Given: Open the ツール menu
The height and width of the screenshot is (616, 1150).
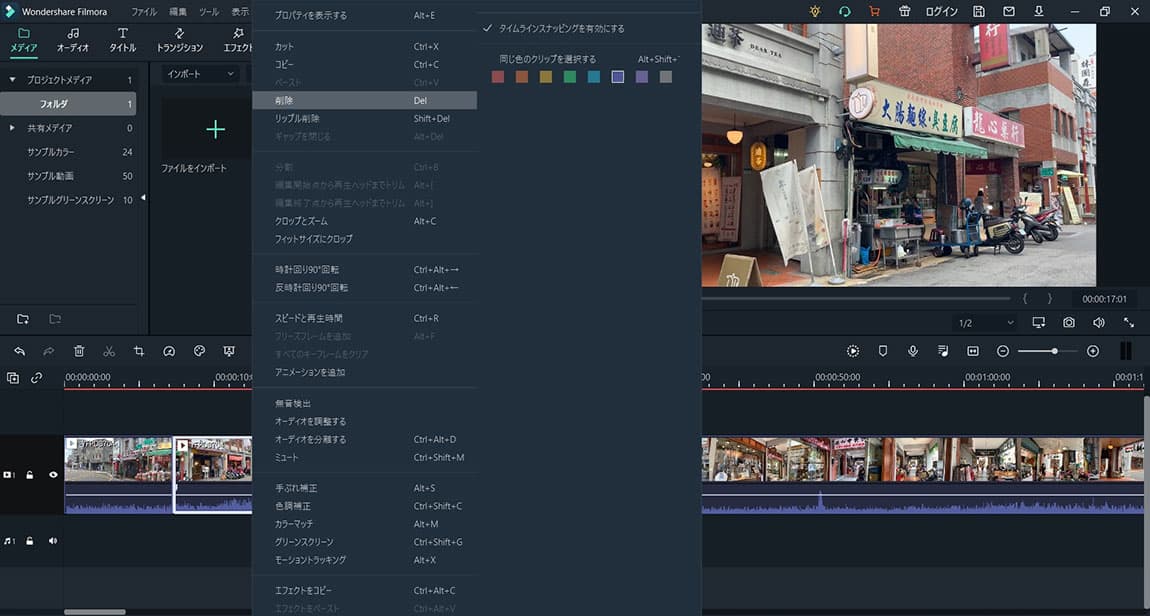Looking at the screenshot, I should click(x=209, y=12).
